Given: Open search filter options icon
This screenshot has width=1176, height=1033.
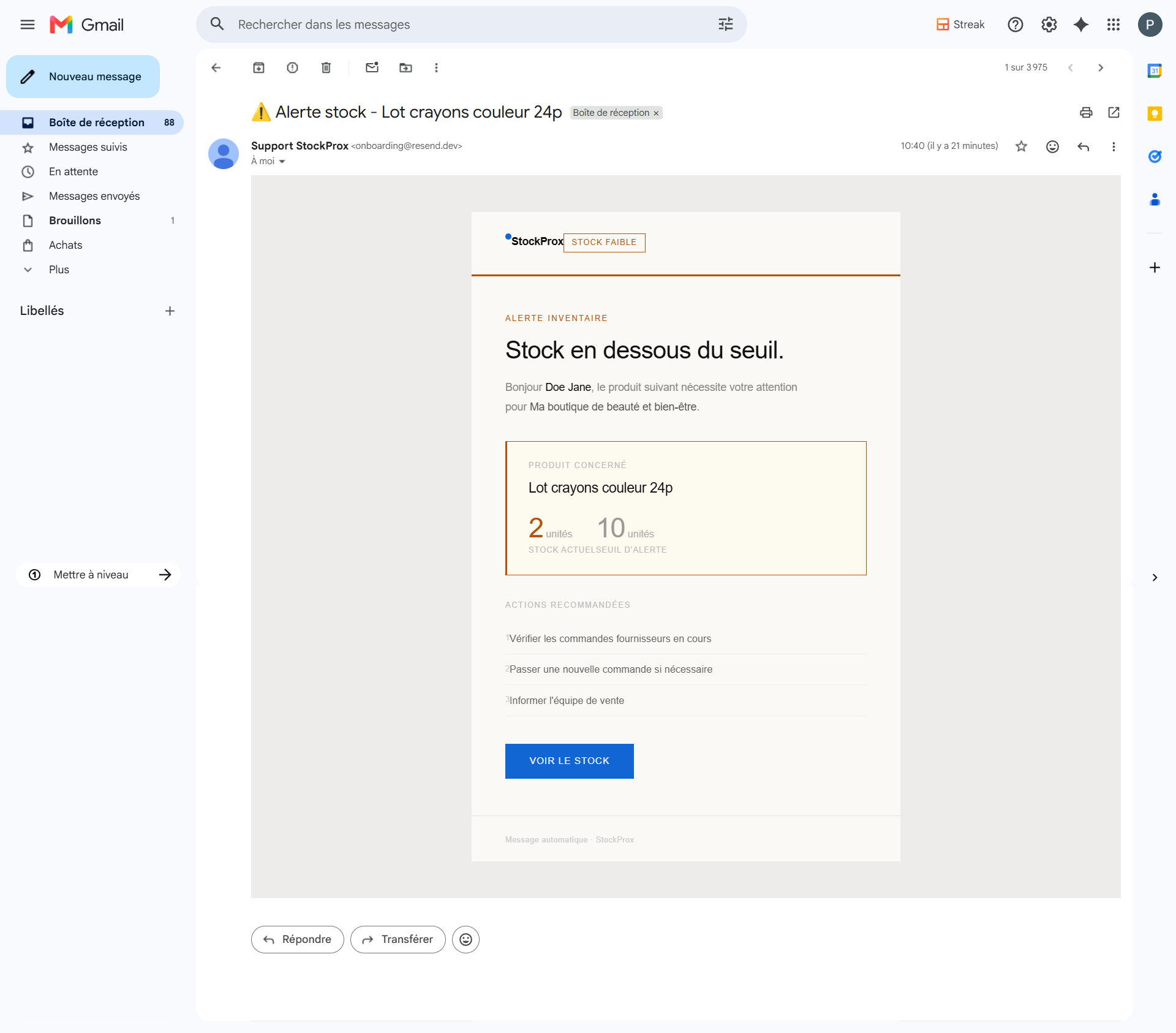Looking at the screenshot, I should click(x=725, y=25).
